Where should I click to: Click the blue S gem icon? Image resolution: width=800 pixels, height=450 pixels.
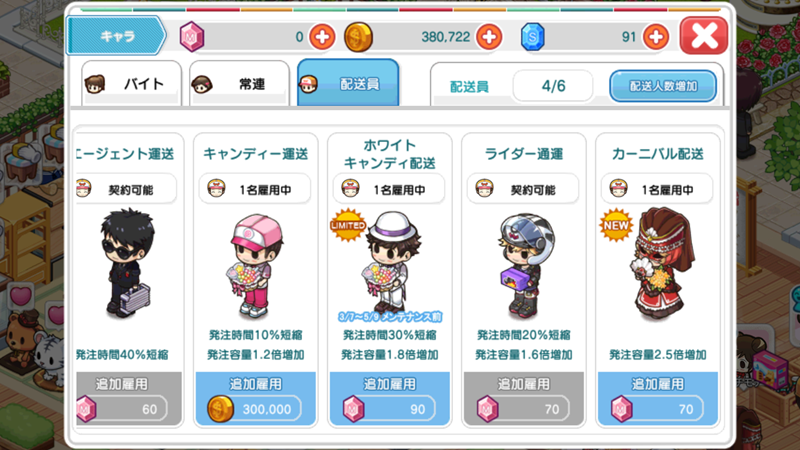point(532,37)
